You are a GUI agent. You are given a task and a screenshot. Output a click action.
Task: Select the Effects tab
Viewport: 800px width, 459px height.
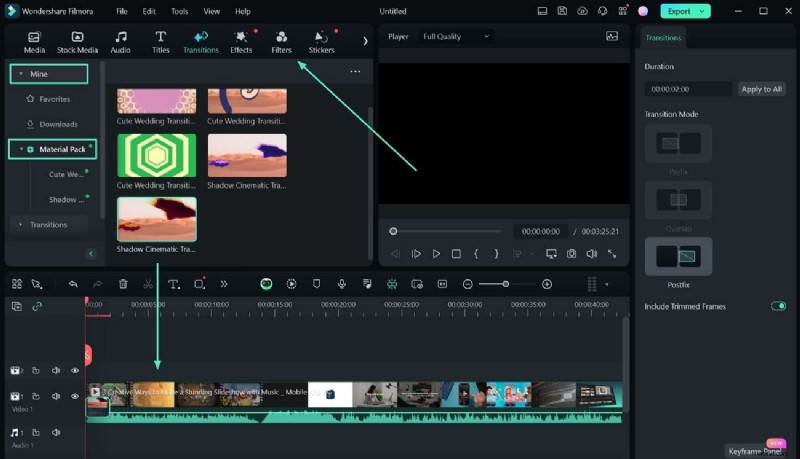[241, 42]
